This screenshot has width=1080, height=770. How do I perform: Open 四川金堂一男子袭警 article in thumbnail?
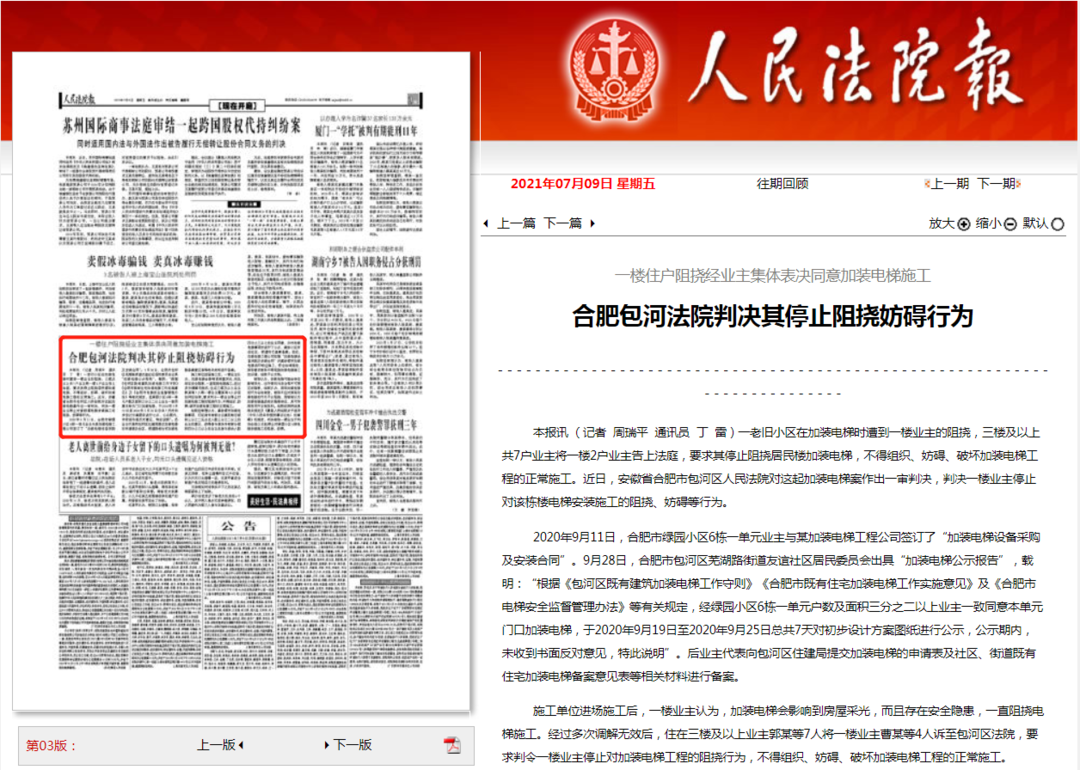(x=366, y=424)
